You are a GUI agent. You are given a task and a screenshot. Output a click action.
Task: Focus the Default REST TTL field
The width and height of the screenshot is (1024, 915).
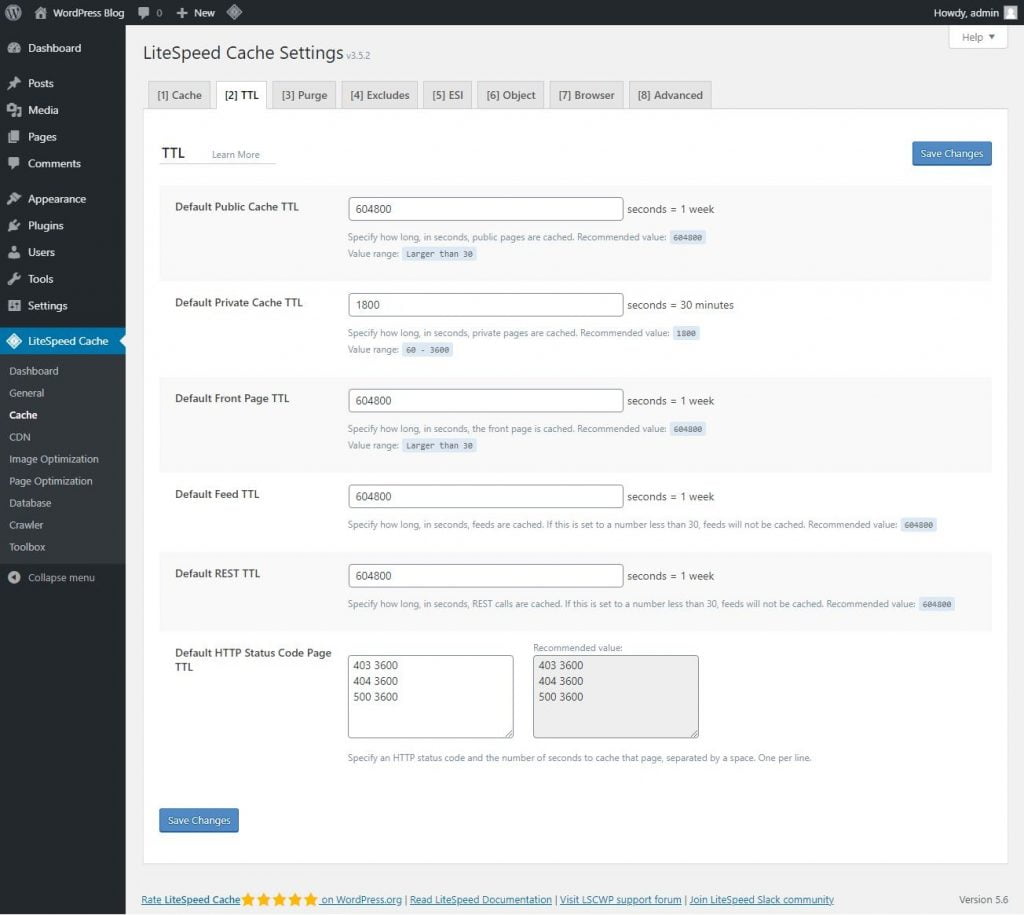click(485, 576)
